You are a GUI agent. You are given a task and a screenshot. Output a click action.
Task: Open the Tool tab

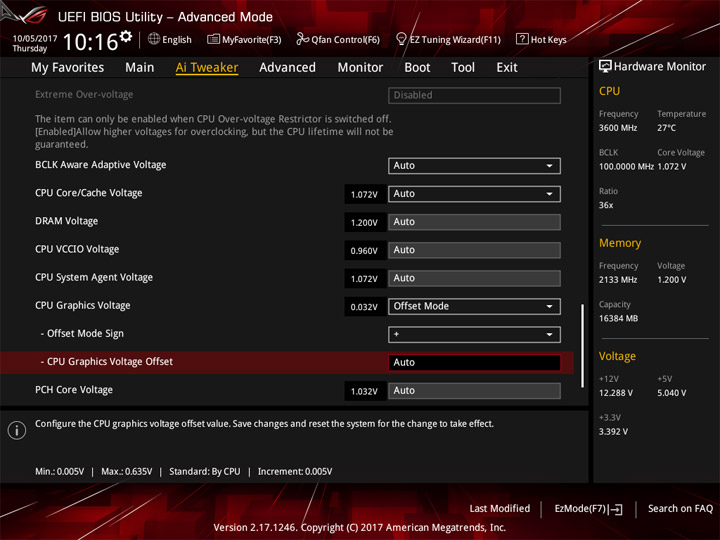[x=463, y=68]
